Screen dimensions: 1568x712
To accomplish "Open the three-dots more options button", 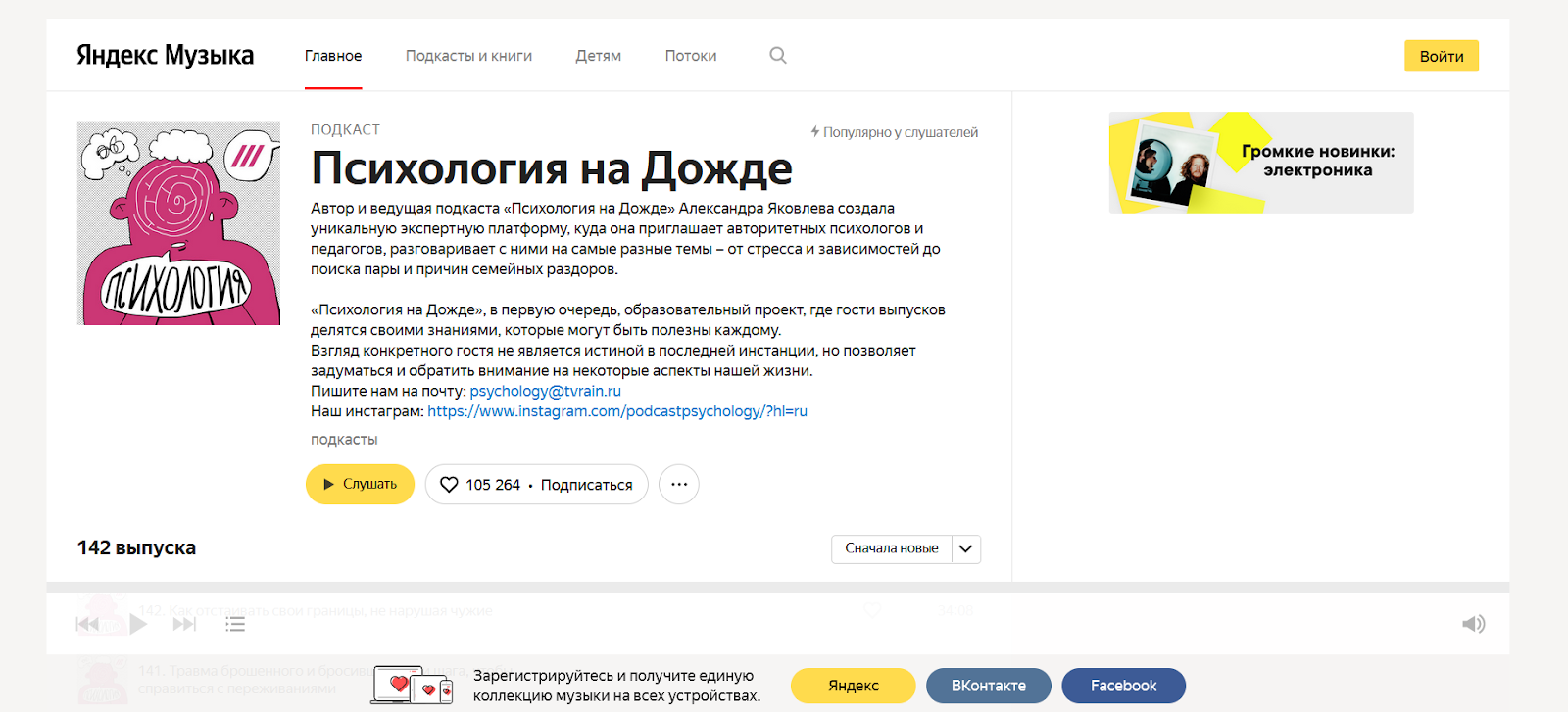I will pyautogui.click(x=679, y=484).
